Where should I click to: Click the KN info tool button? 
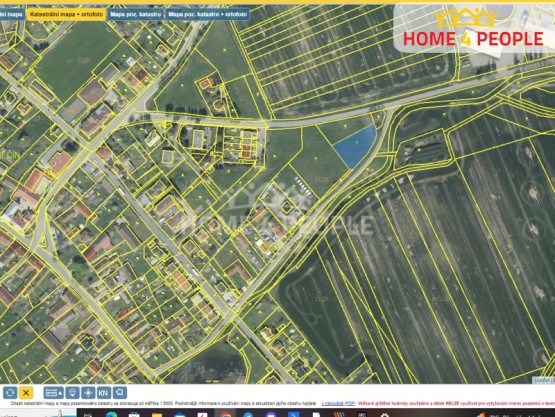click(x=103, y=393)
